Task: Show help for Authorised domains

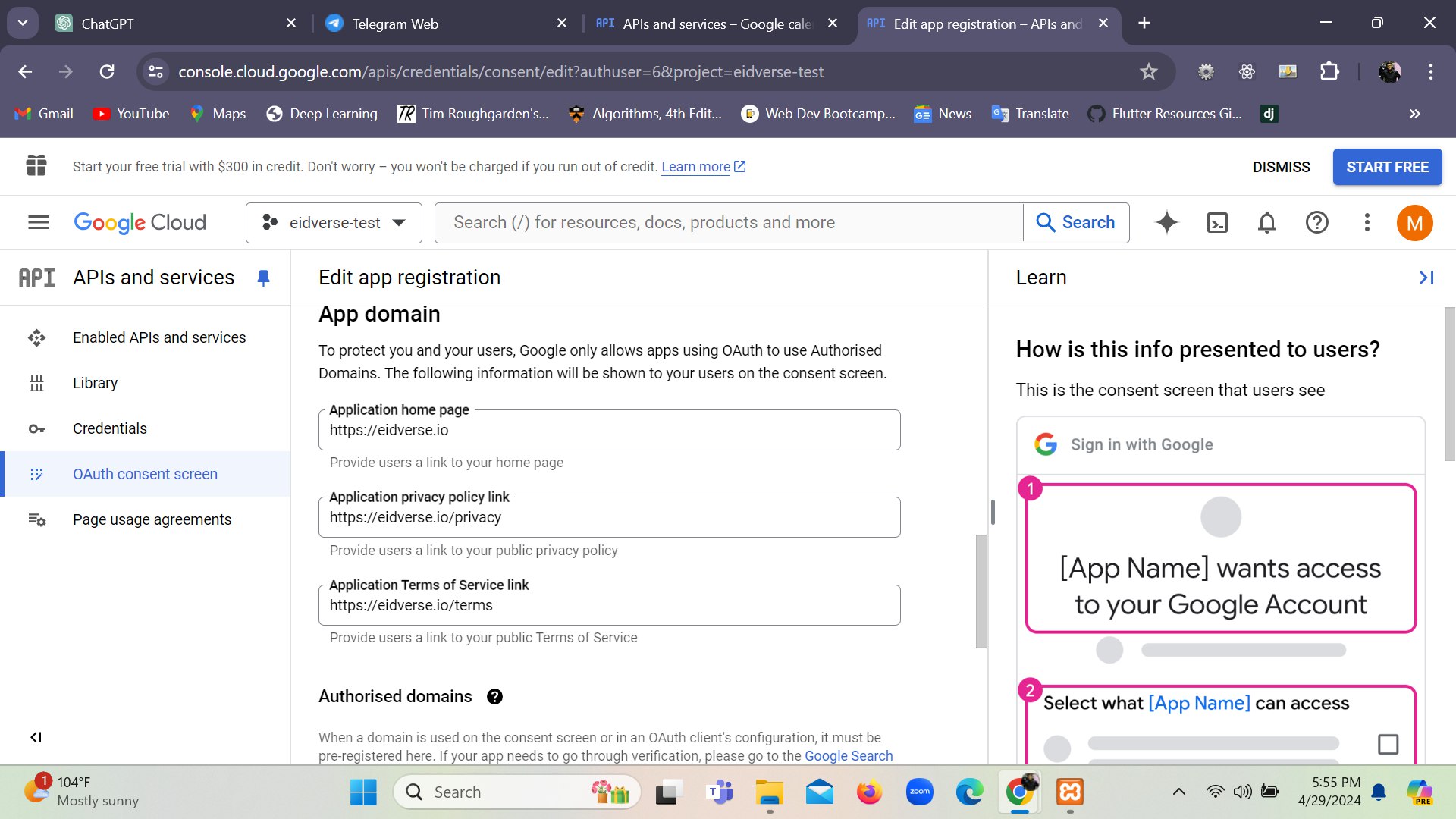Action: pyautogui.click(x=494, y=696)
